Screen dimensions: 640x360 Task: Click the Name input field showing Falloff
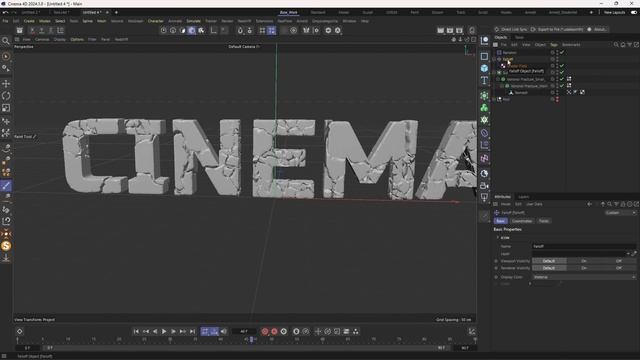[x=584, y=246]
